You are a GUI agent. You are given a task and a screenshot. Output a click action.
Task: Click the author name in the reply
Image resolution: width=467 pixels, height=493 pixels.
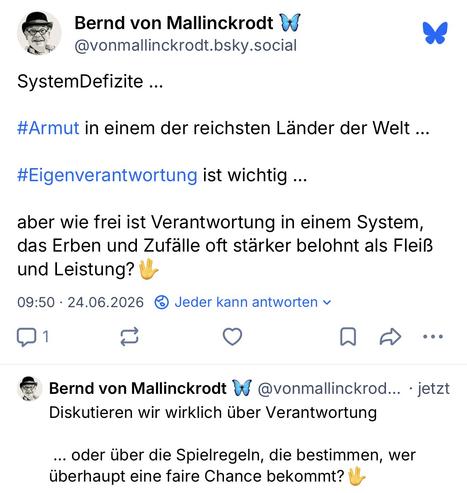[138, 388]
